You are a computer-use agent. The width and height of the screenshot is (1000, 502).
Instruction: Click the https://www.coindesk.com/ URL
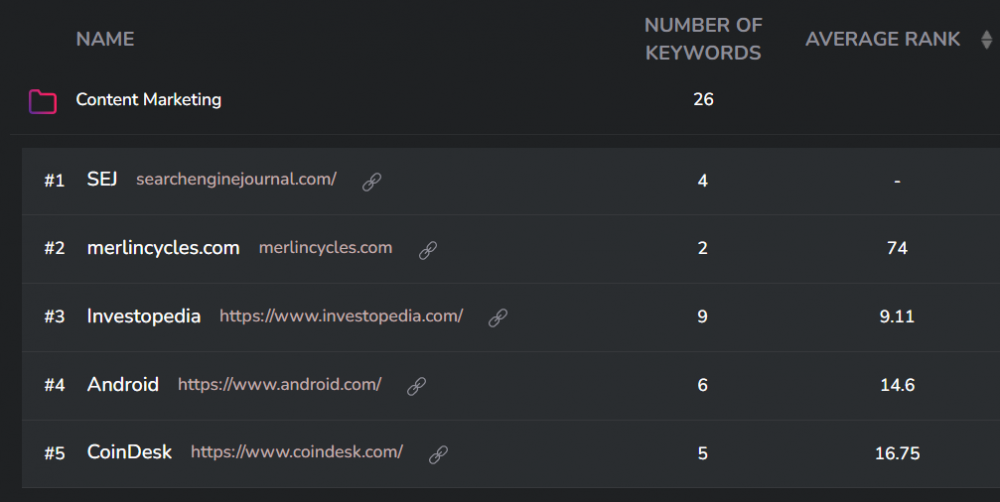click(296, 452)
